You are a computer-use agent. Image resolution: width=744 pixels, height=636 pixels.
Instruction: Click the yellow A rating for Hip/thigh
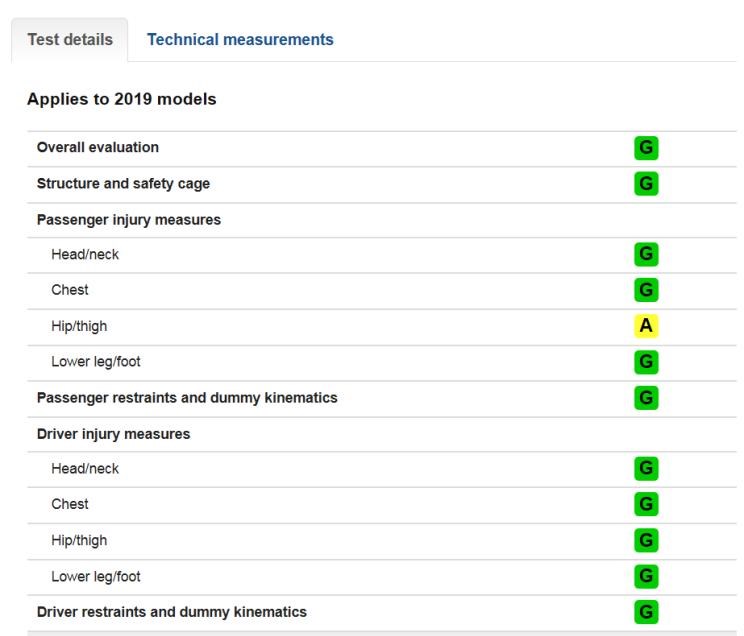click(x=646, y=326)
